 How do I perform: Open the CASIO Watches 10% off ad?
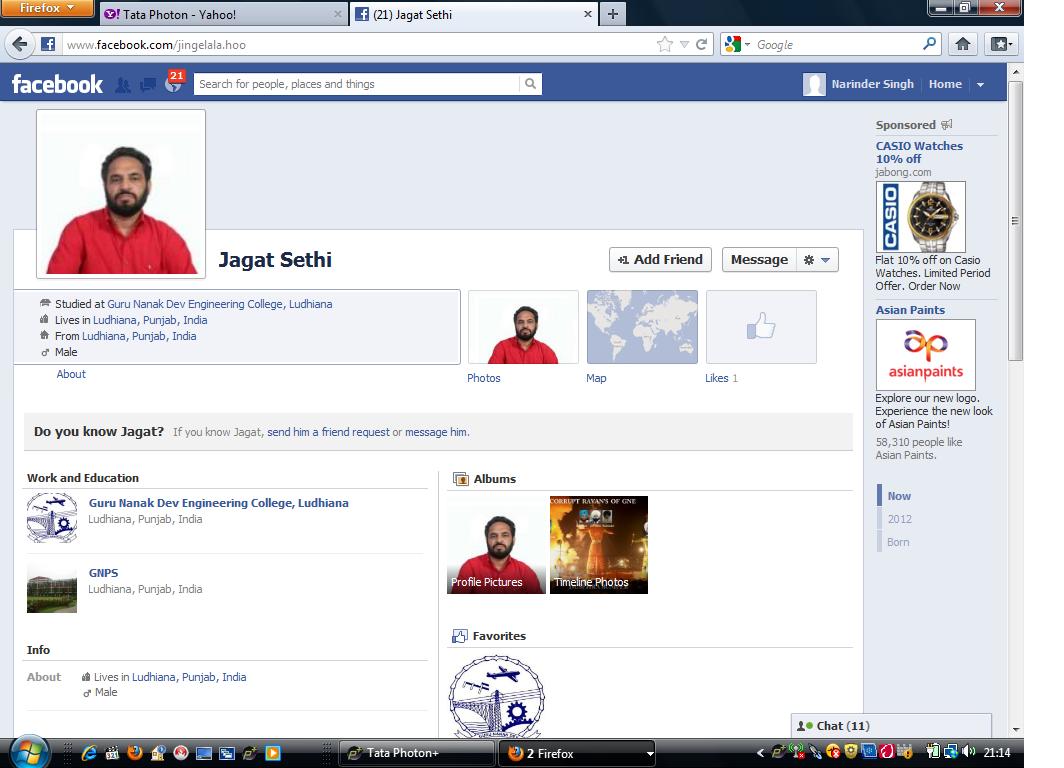(919, 152)
